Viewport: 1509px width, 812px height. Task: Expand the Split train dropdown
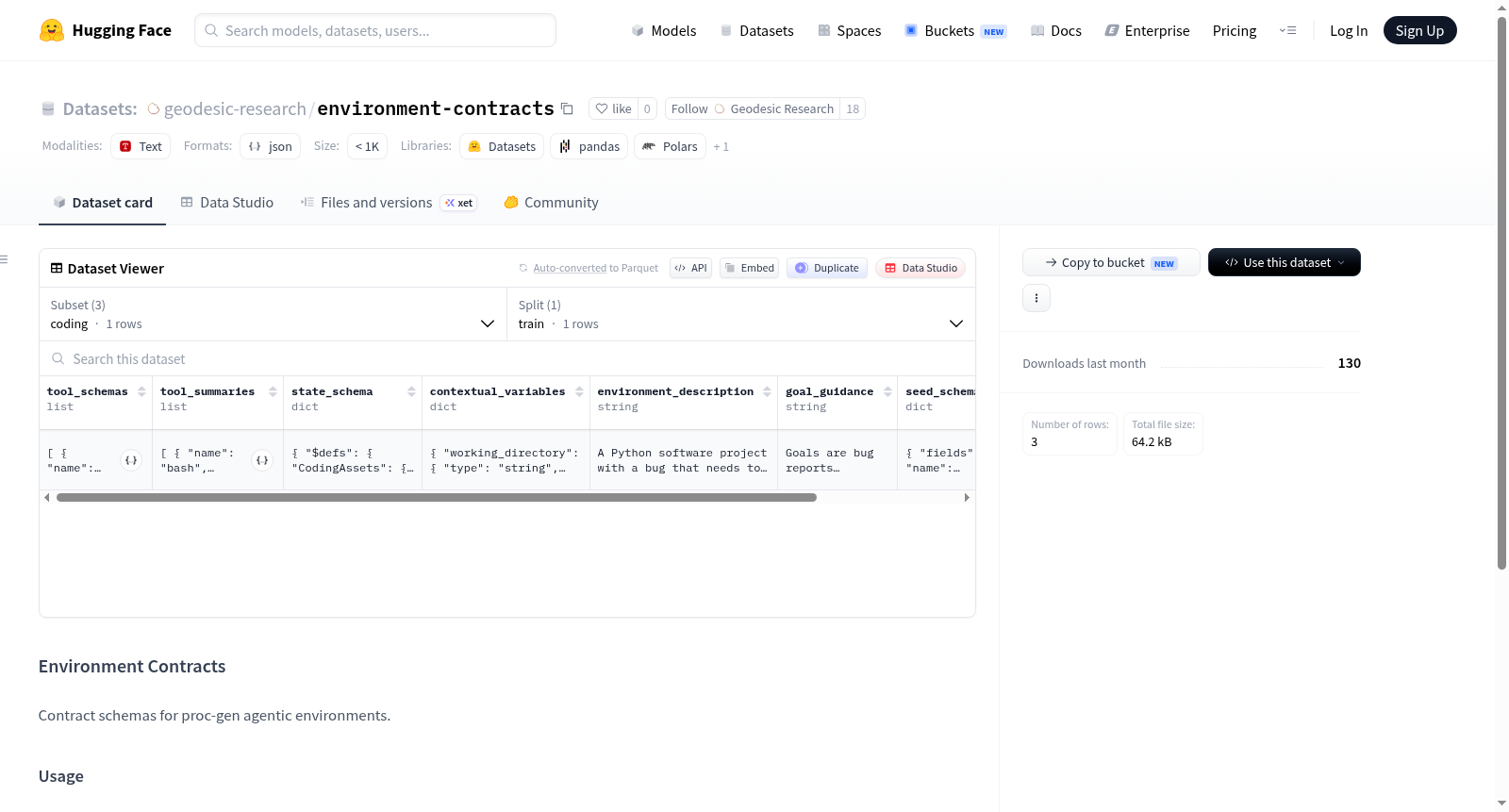tap(741, 314)
